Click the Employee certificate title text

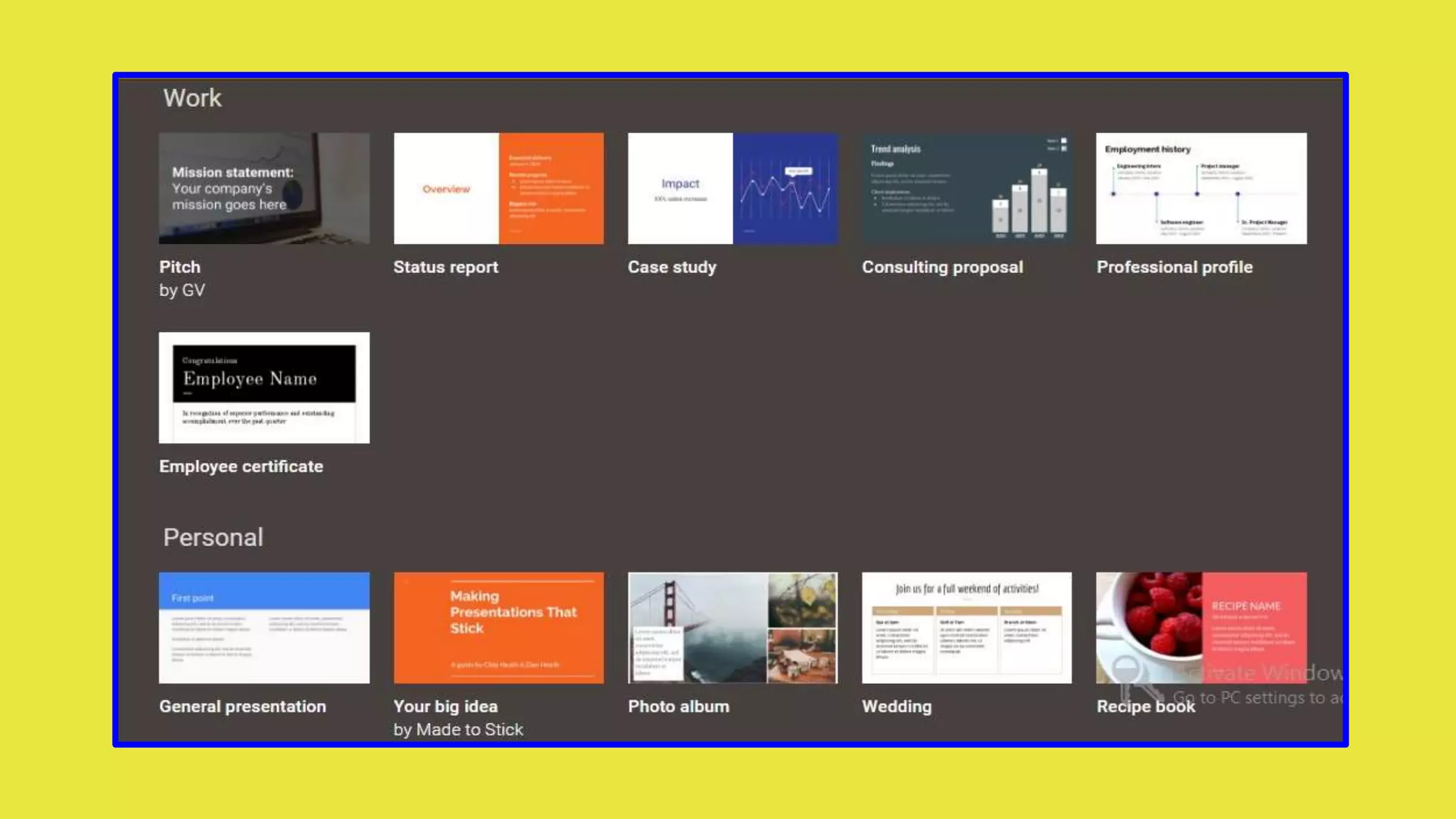click(241, 466)
